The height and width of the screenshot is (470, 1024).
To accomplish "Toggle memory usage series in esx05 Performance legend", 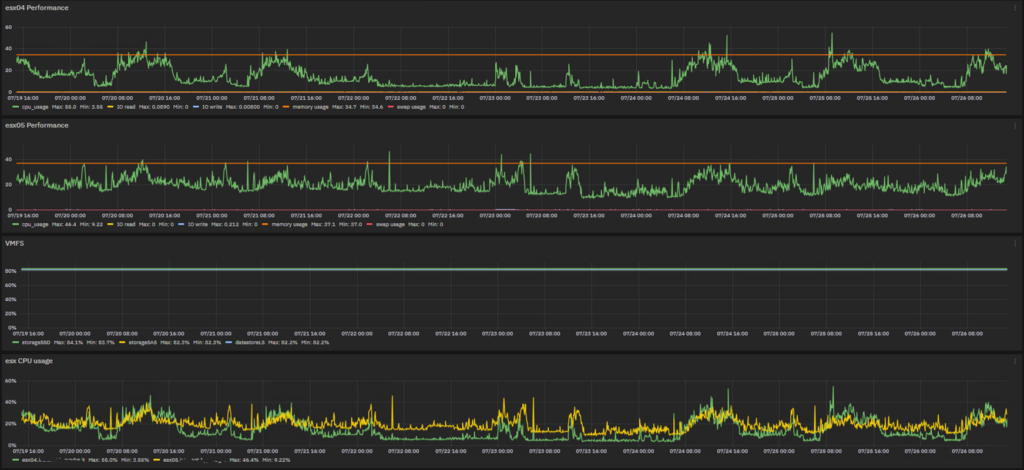I will 289,225.
